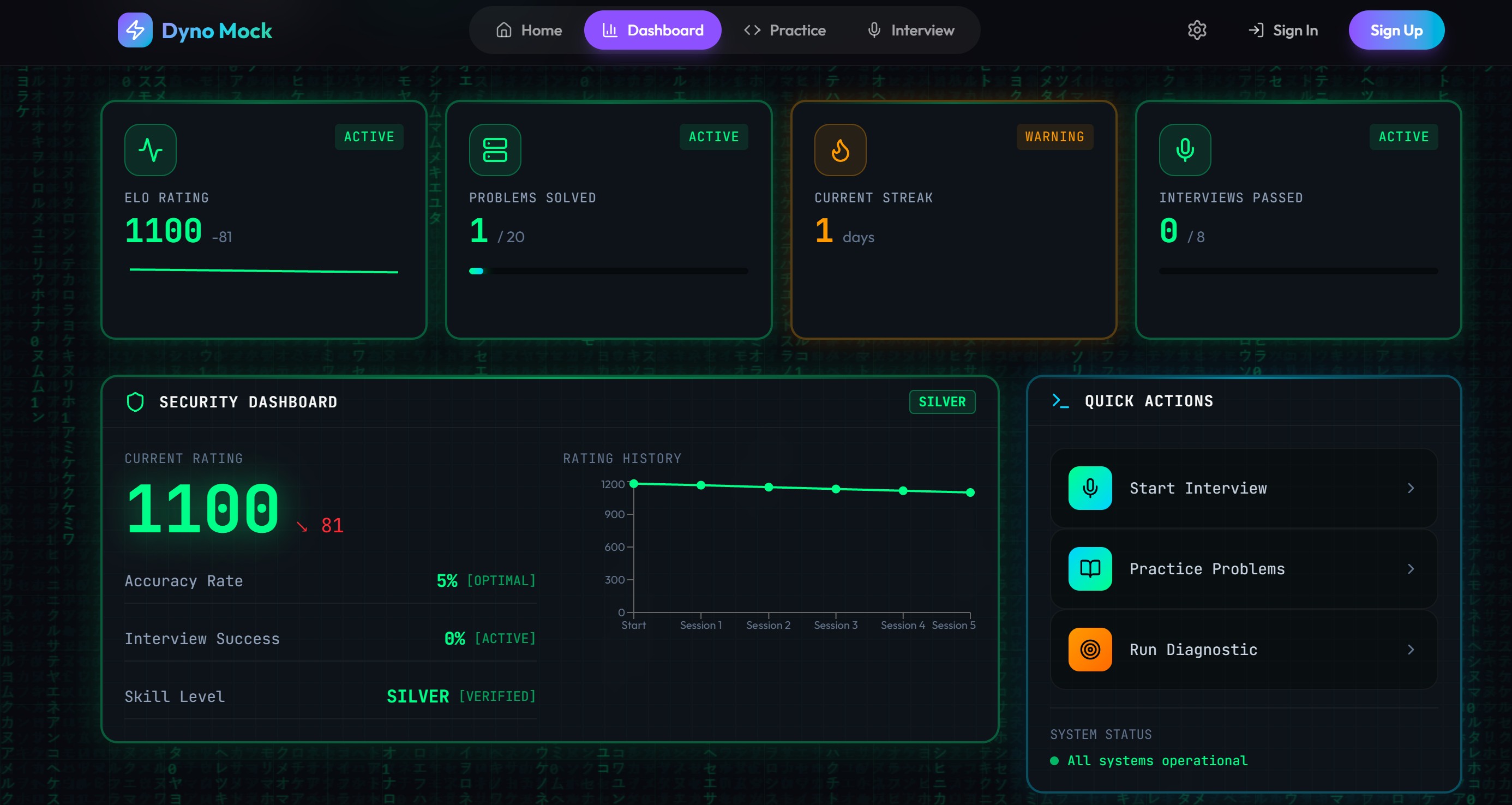The width and height of the screenshot is (1512, 805).
Task: Click the Sign In link
Action: tap(1283, 30)
